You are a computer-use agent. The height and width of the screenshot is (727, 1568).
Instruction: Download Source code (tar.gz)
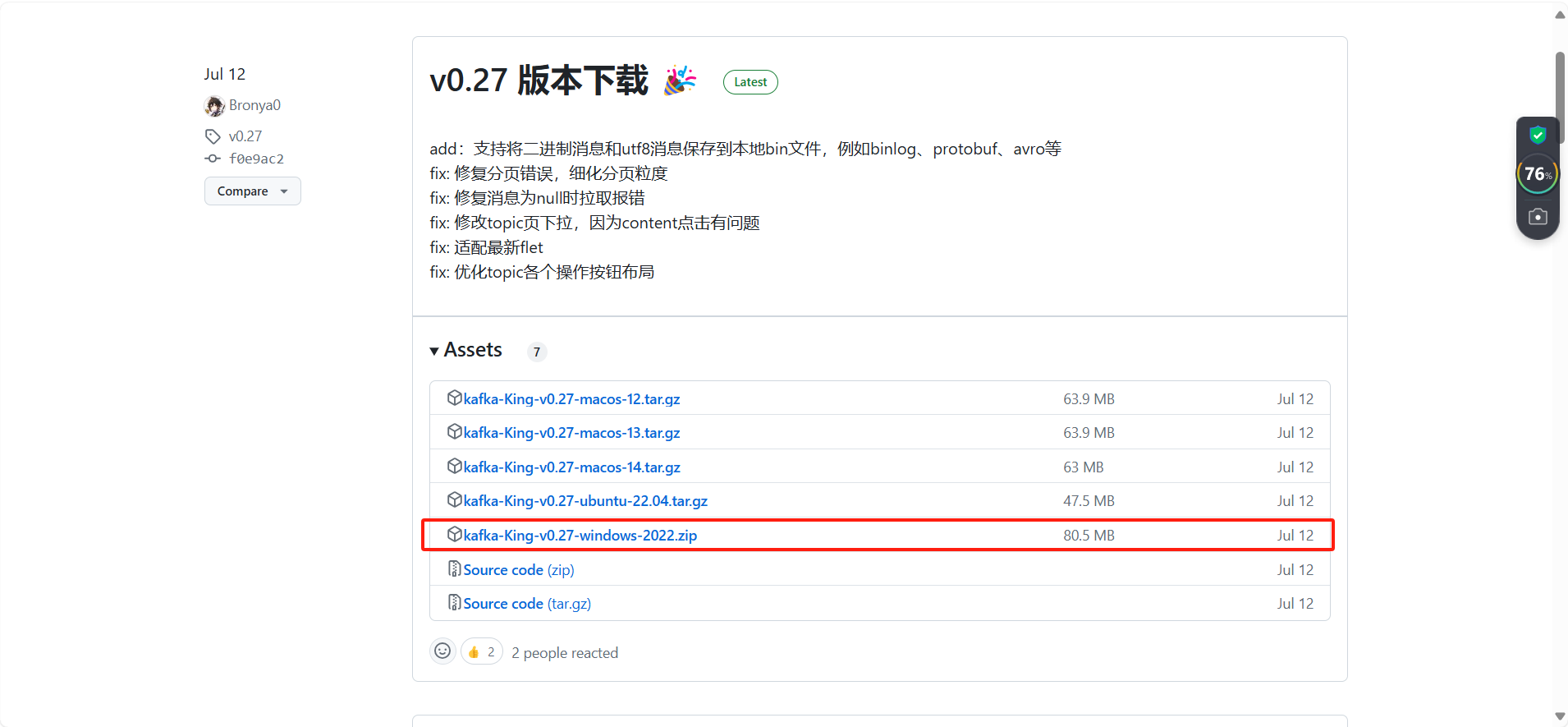click(x=527, y=604)
